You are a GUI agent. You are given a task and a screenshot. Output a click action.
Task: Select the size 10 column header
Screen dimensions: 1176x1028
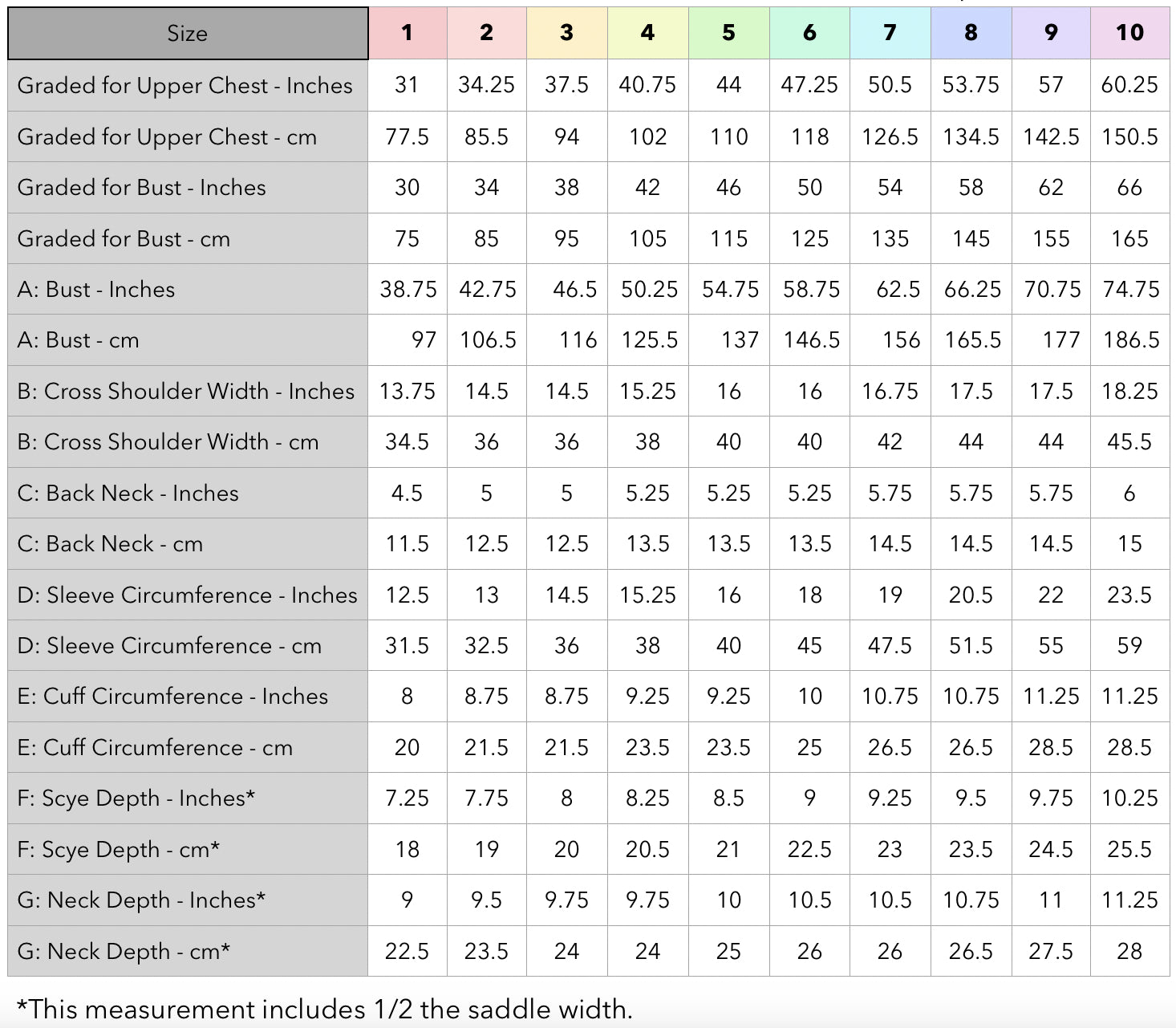pyautogui.click(x=1129, y=33)
